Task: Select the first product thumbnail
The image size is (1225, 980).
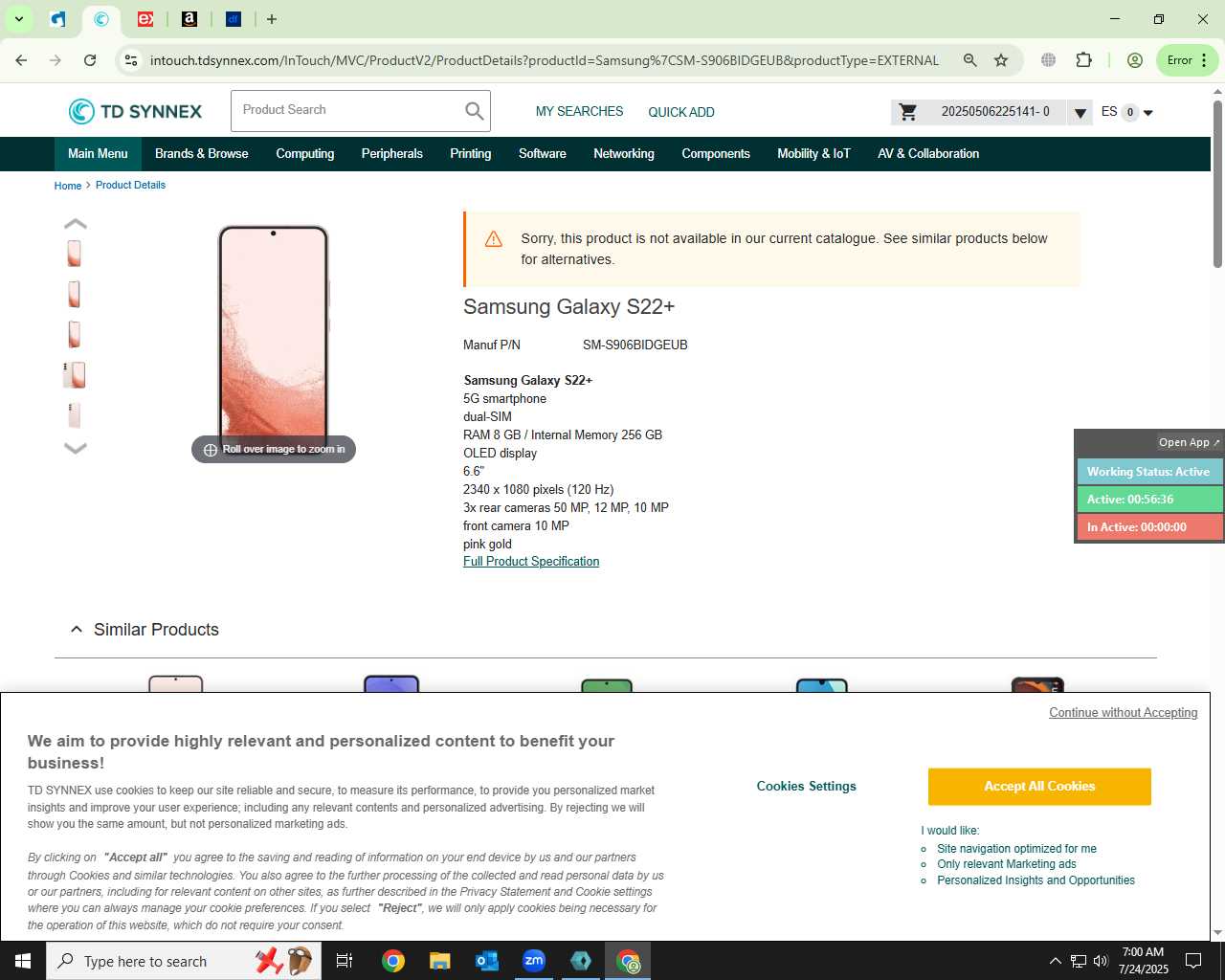Action: click(x=75, y=254)
